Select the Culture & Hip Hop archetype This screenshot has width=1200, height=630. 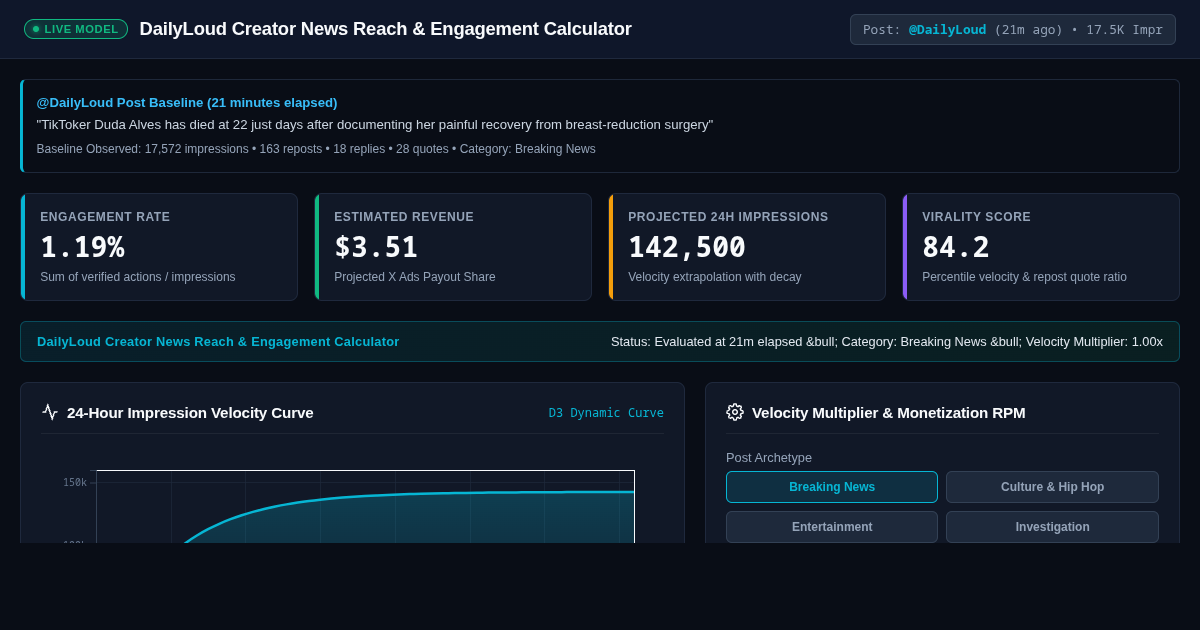[1052, 487]
